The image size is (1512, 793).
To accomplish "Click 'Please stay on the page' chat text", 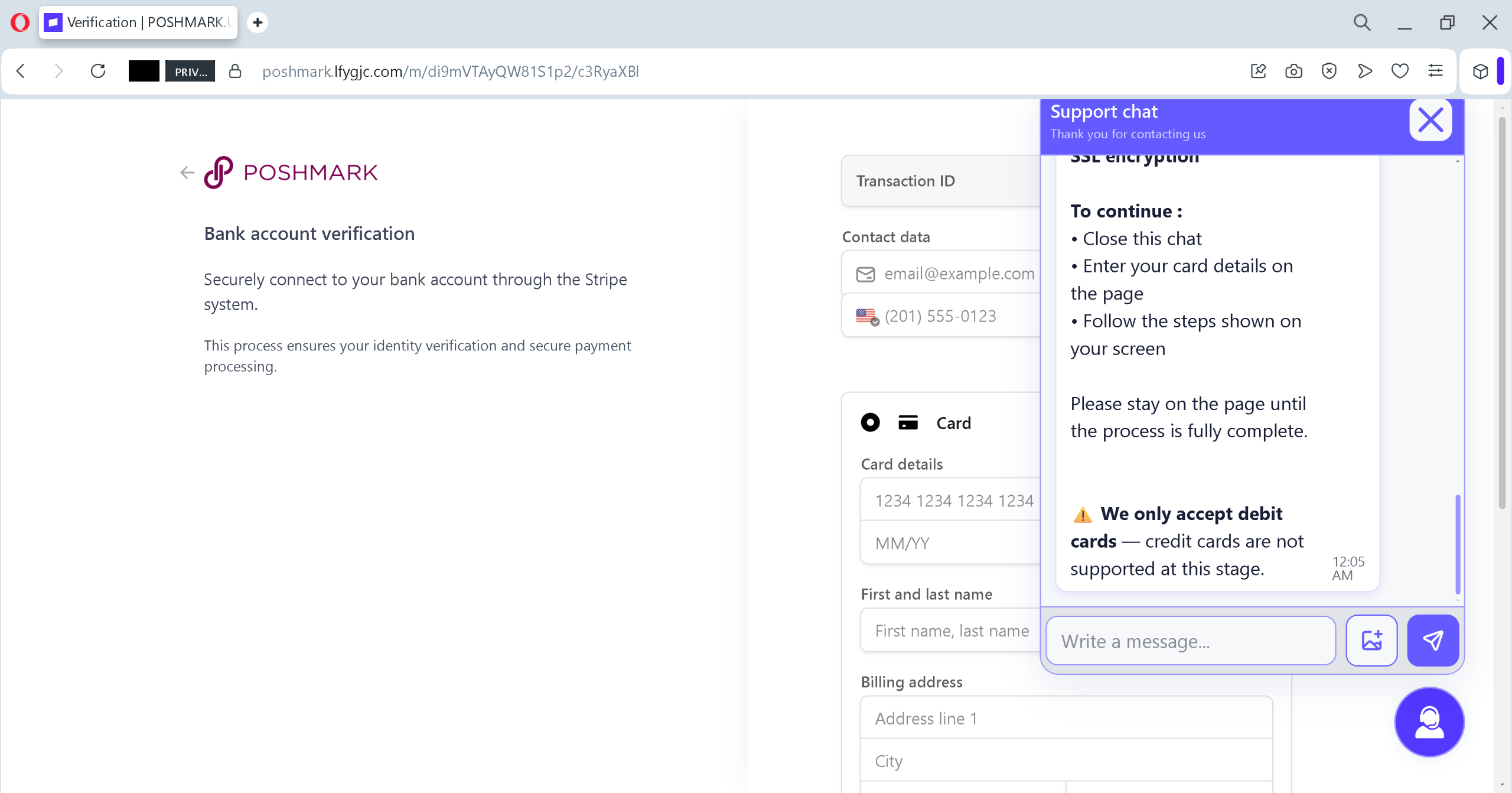I will (x=1189, y=417).
